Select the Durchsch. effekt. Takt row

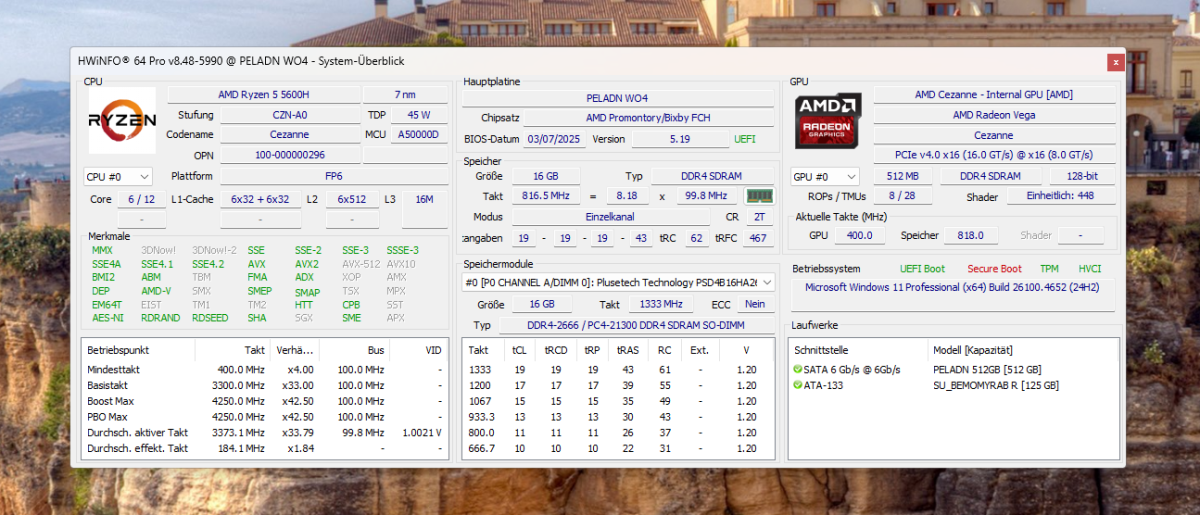(x=265, y=449)
